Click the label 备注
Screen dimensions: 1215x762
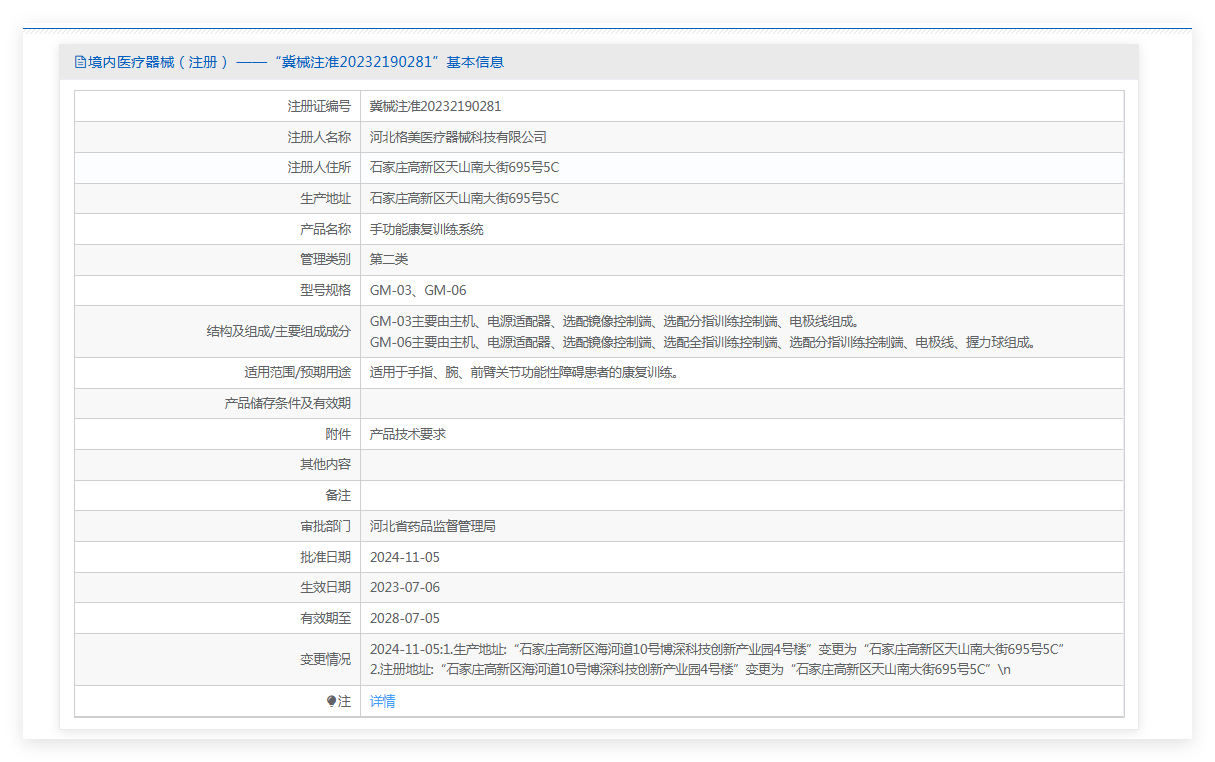click(x=338, y=496)
